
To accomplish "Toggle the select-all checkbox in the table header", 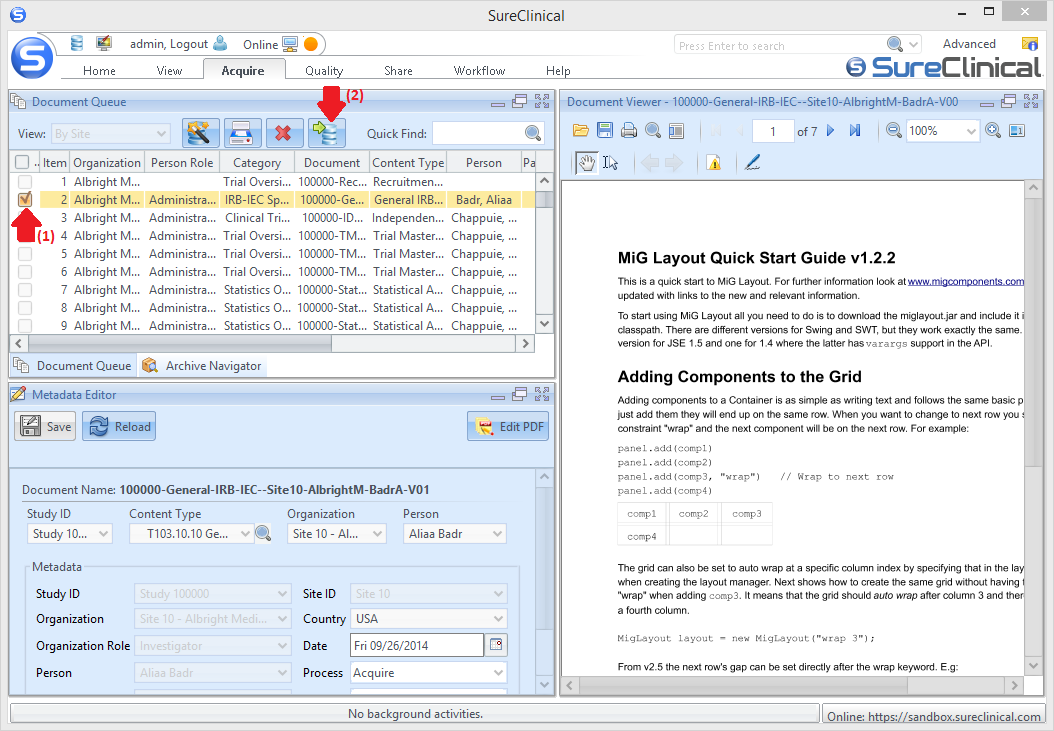I will tap(22, 162).
